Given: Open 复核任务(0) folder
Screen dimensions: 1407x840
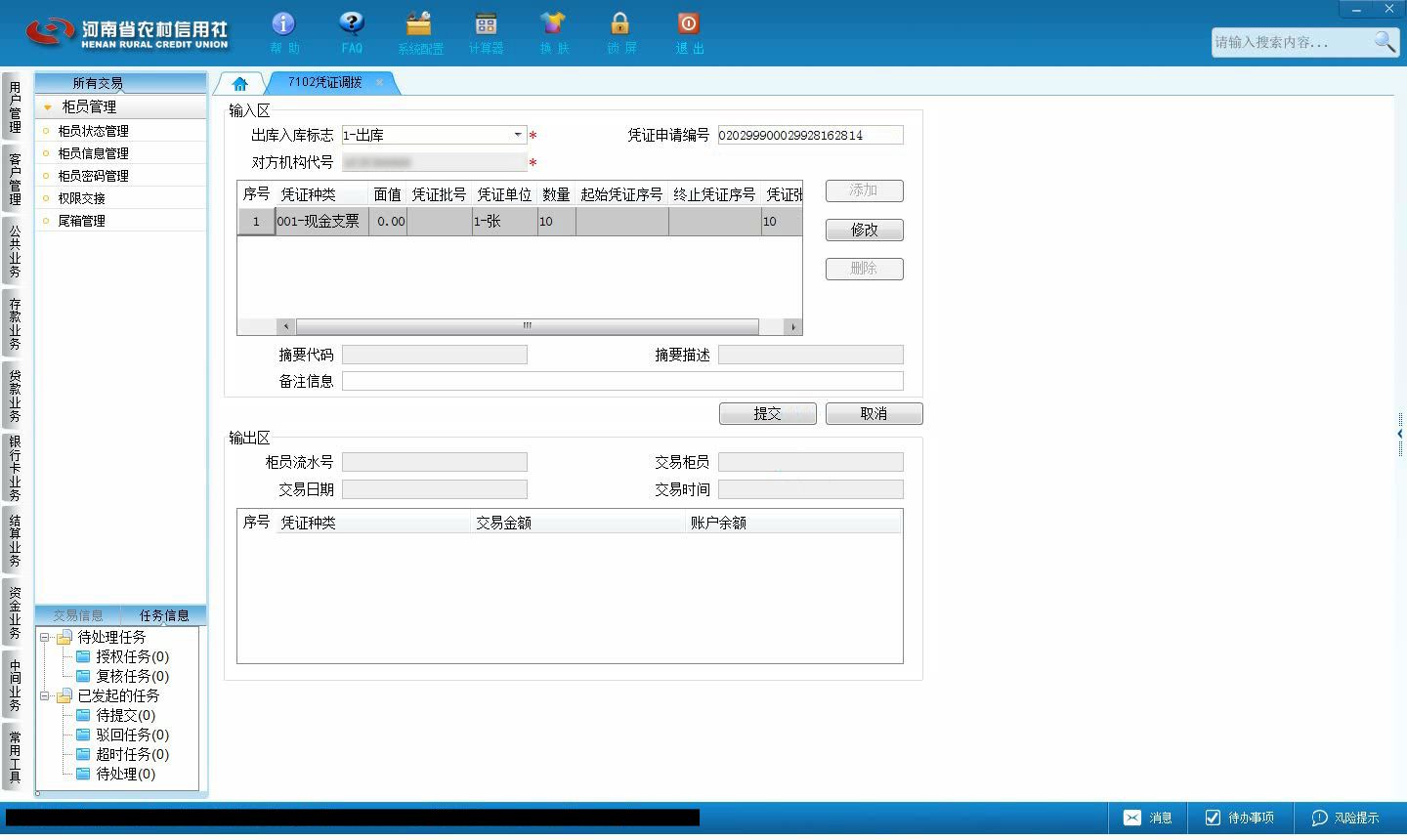Looking at the screenshot, I should [x=123, y=676].
